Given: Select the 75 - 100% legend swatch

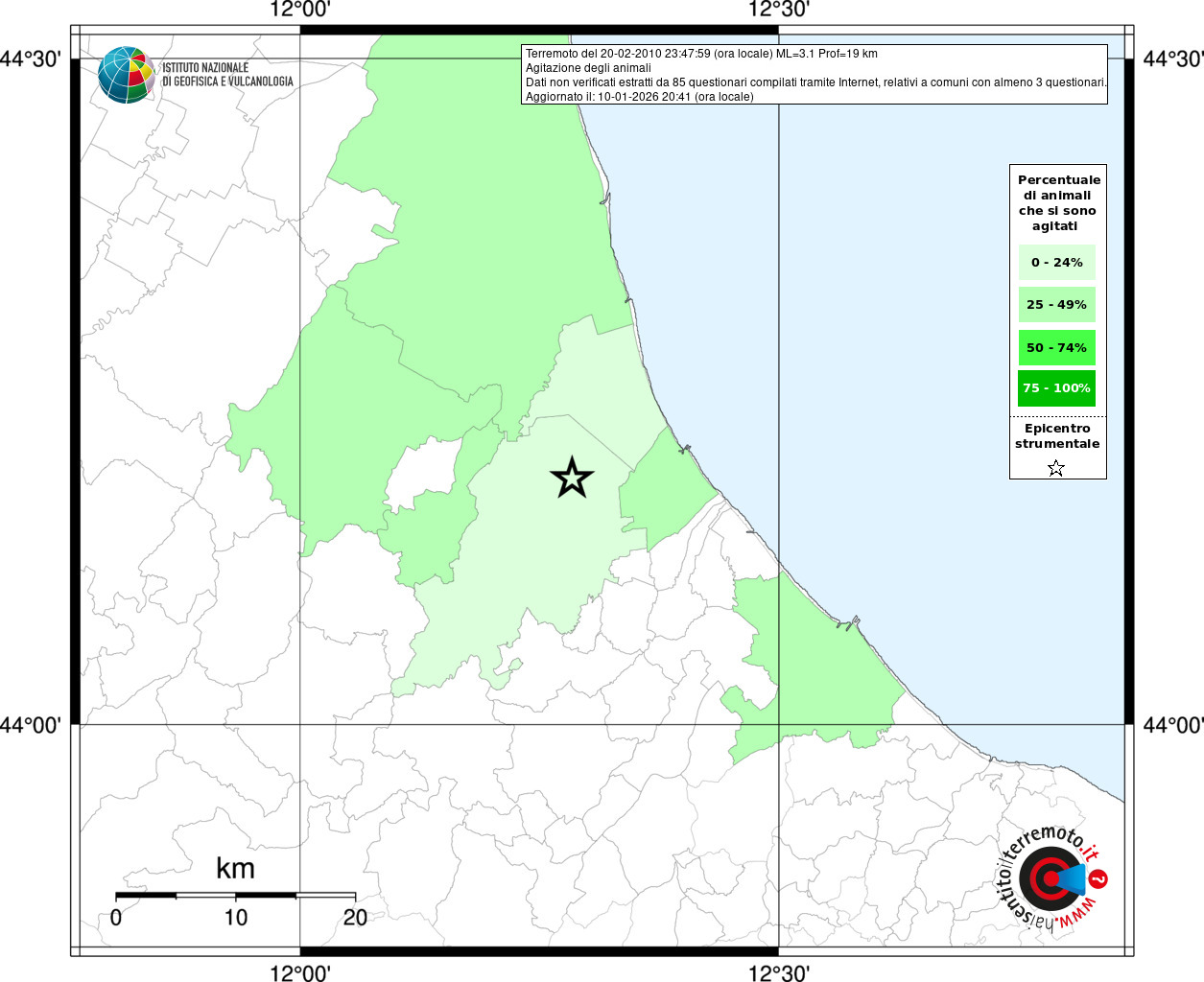Looking at the screenshot, I should [1056, 388].
